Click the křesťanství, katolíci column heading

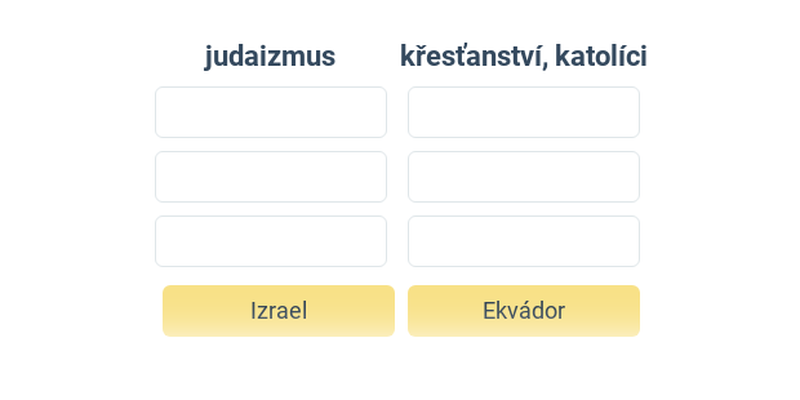pyautogui.click(x=523, y=56)
